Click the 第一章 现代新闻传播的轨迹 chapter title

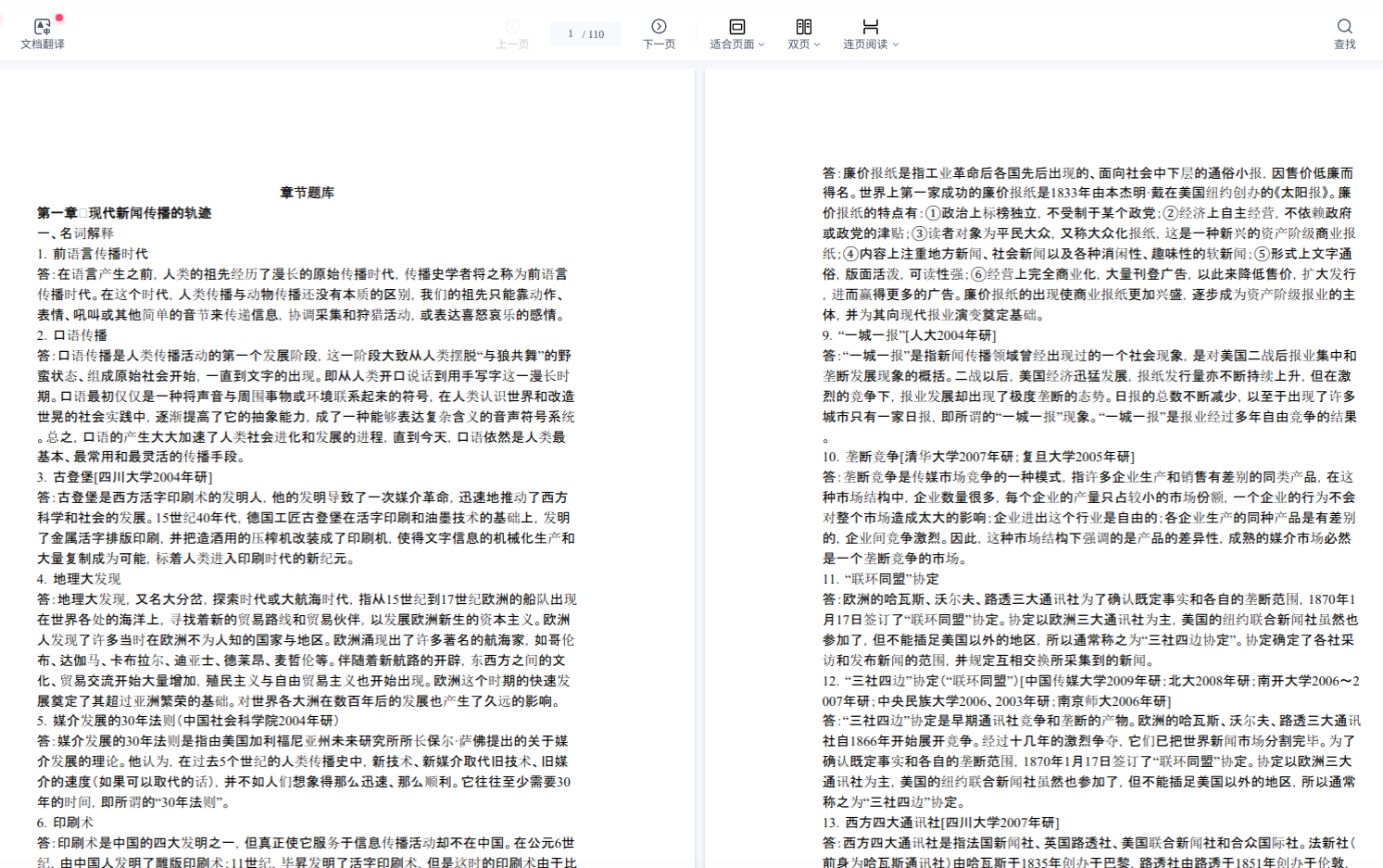124,213
